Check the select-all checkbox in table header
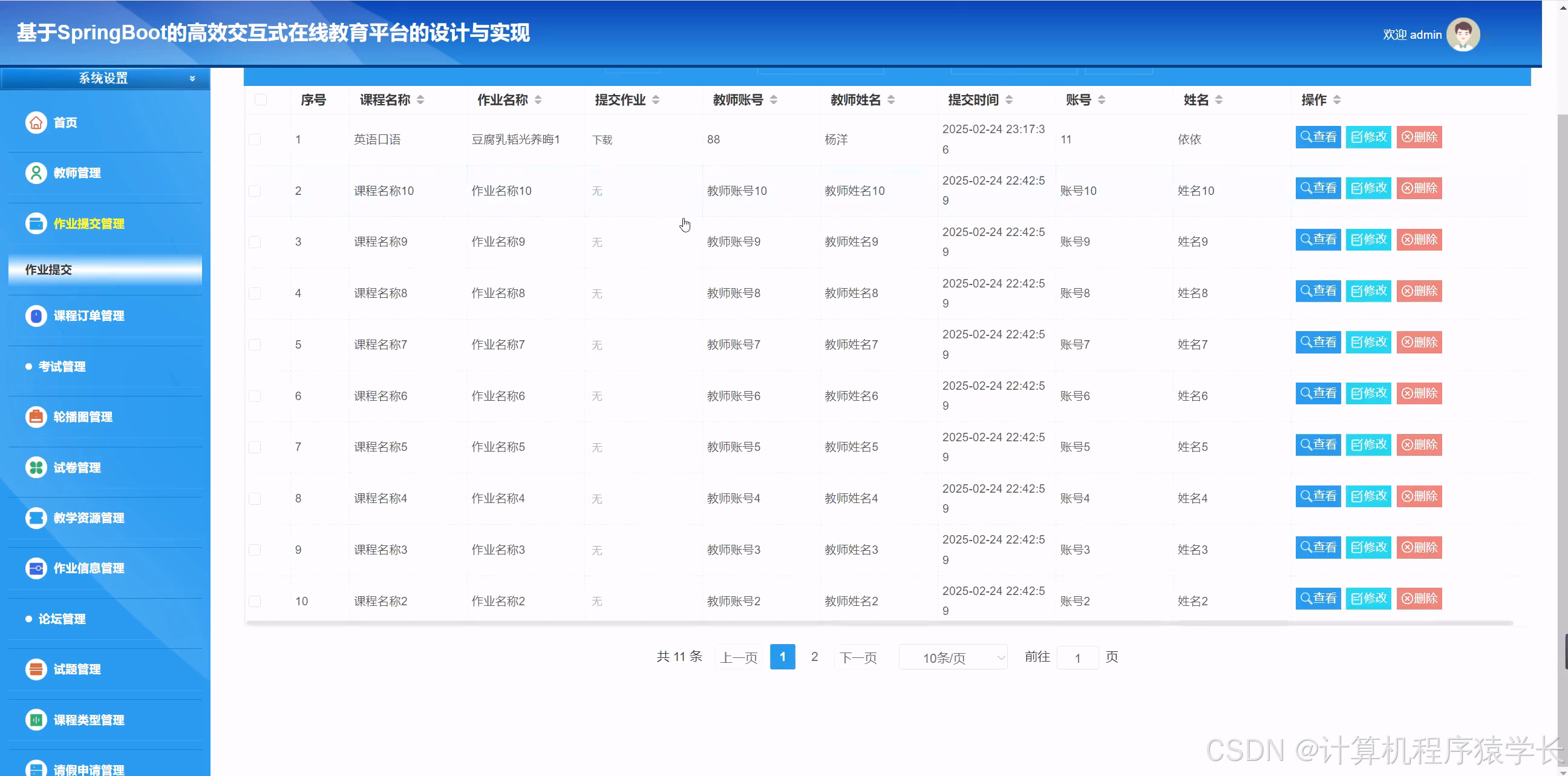 (261, 99)
